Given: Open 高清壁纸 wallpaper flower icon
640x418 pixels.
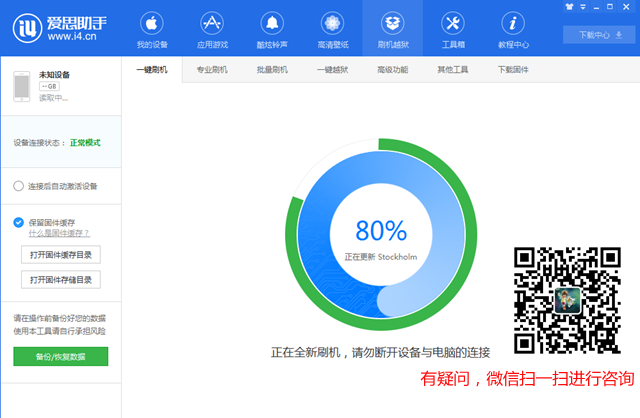Looking at the screenshot, I should pos(332,23).
